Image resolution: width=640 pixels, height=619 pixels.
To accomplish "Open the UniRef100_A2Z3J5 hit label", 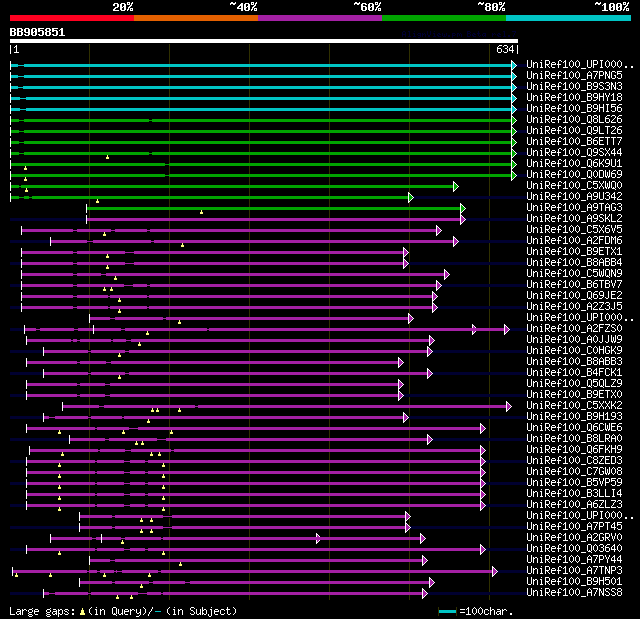I will coord(574,307).
